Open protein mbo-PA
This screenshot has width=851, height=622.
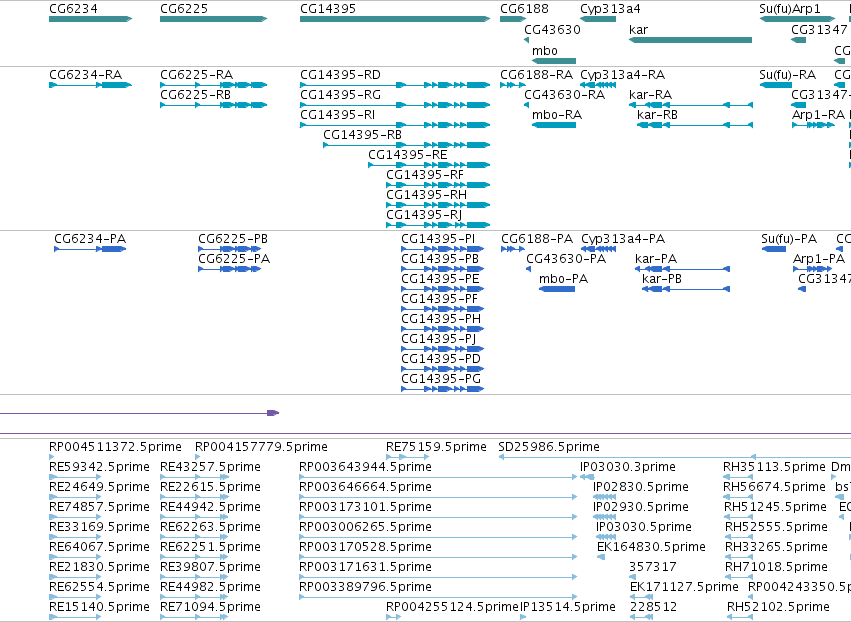point(563,279)
